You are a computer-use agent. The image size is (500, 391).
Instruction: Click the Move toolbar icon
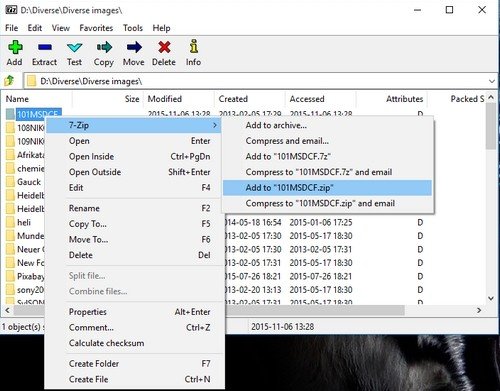point(134,48)
